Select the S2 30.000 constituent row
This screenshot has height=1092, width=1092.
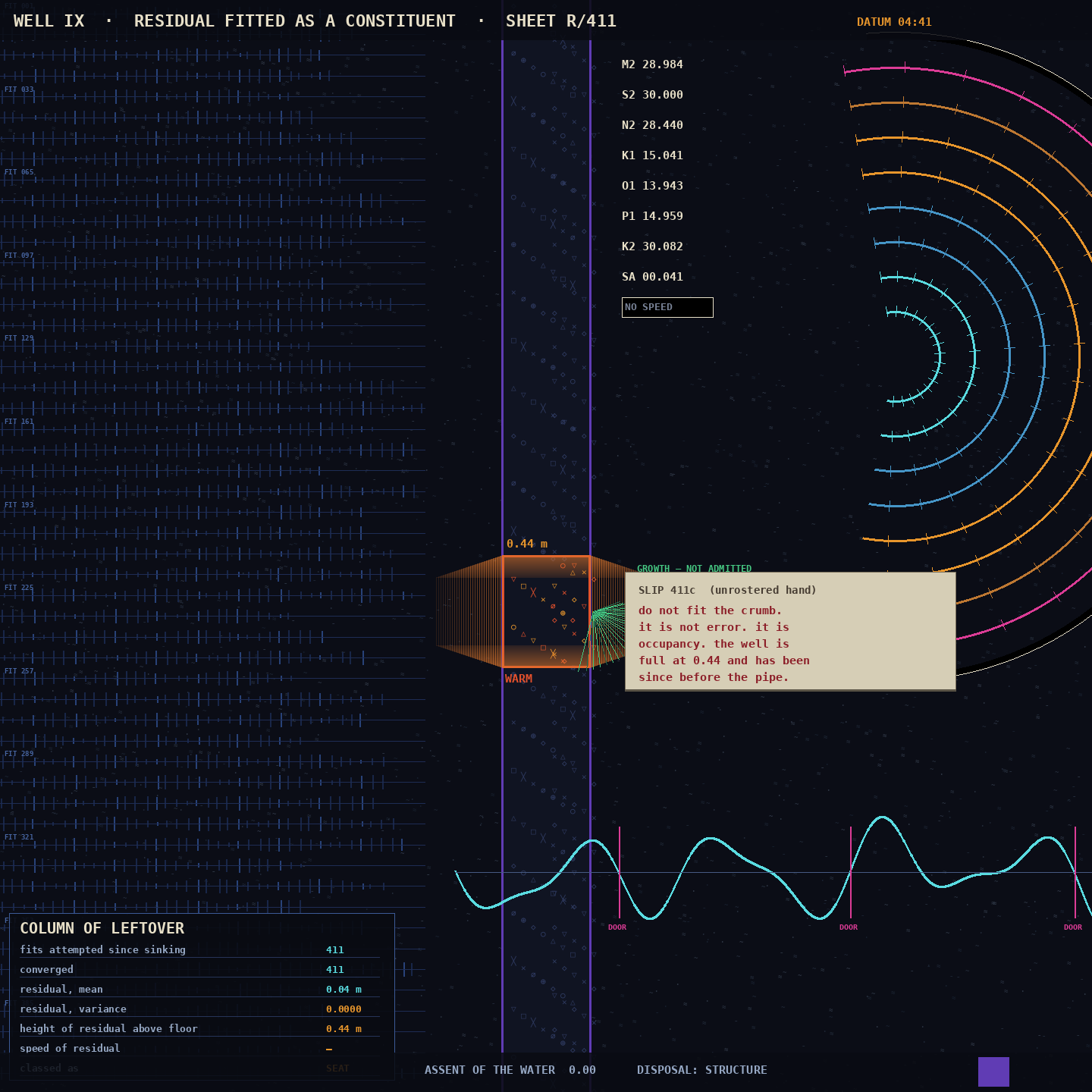tap(652, 95)
